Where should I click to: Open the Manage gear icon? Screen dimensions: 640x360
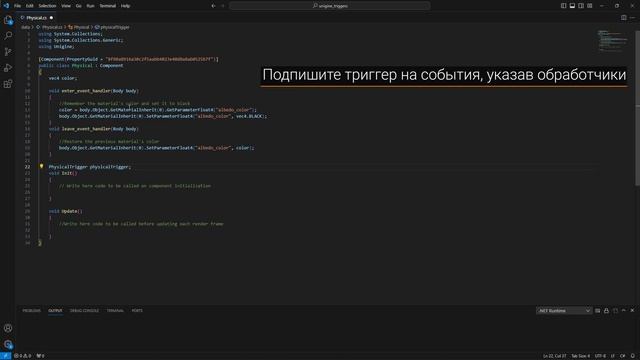(x=8, y=344)
